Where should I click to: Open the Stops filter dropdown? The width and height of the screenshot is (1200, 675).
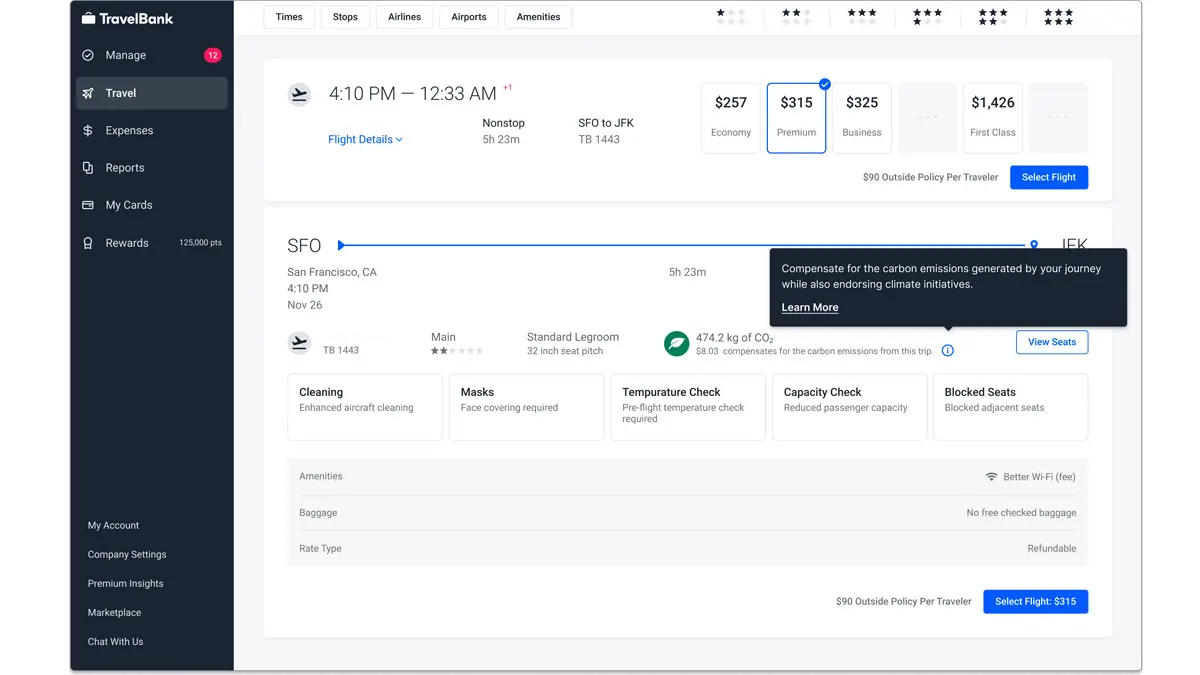[345, 17]
